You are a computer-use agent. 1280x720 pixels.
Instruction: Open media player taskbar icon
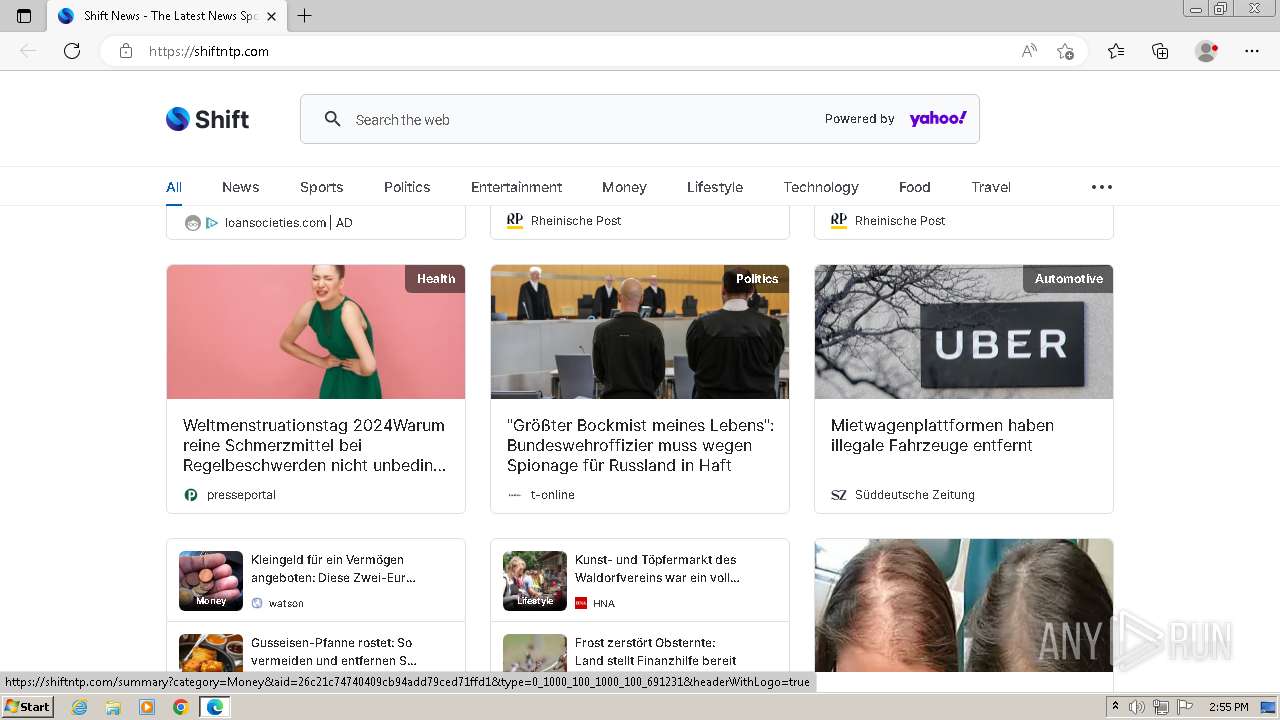(147, 707)
